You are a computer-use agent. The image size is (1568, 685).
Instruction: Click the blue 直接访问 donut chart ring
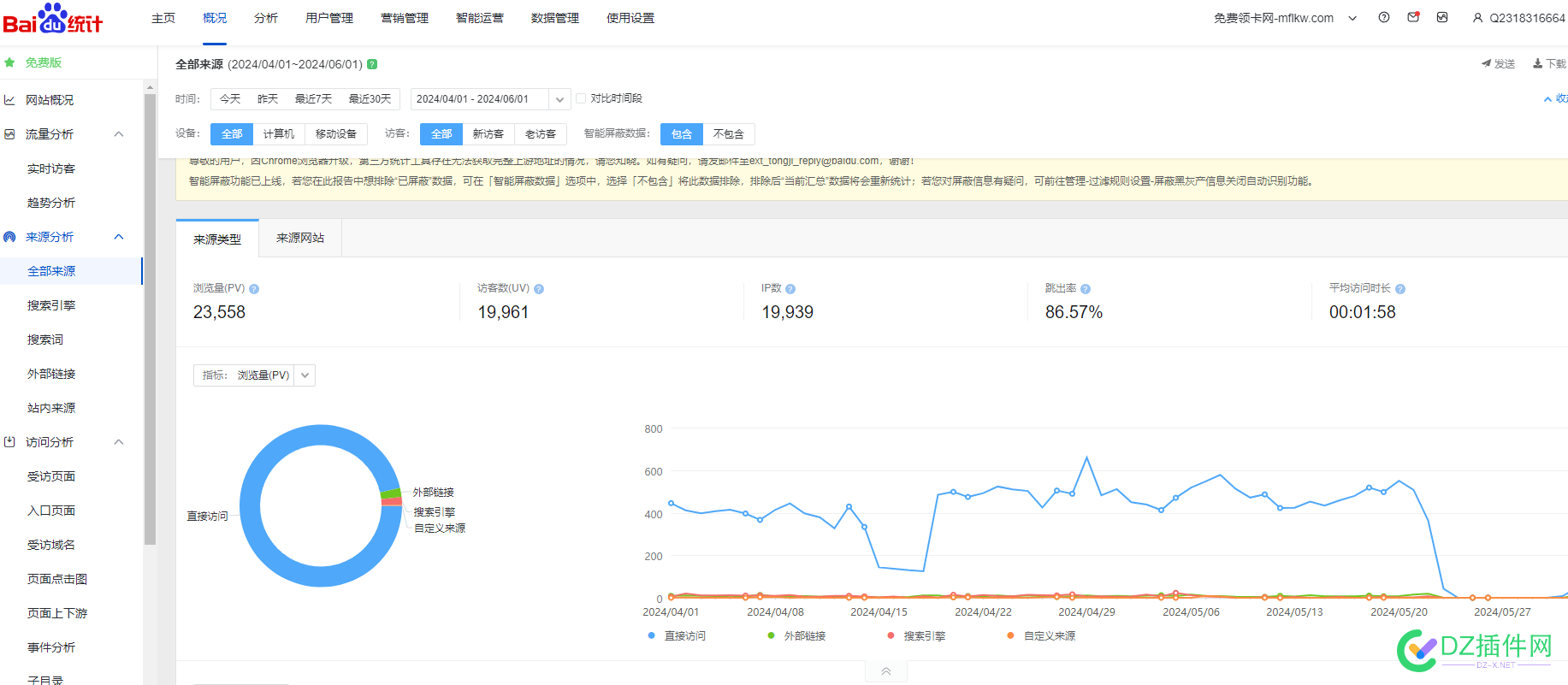[x=250, y=506]
